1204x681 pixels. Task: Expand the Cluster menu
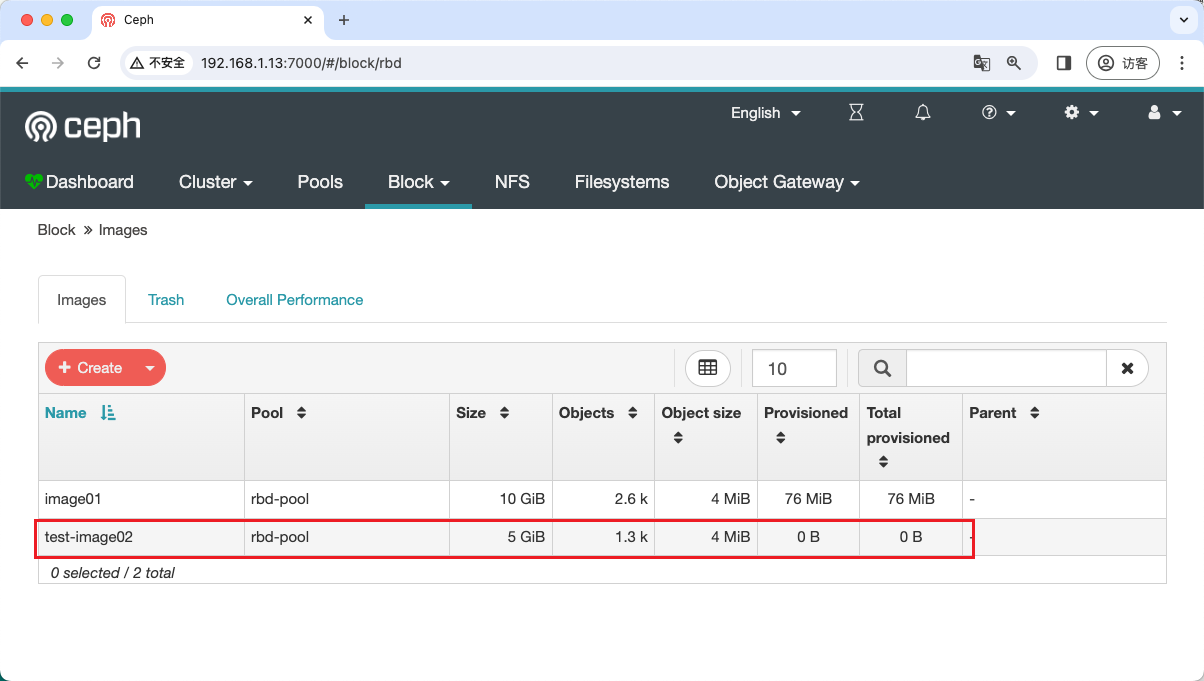point(215,182)
